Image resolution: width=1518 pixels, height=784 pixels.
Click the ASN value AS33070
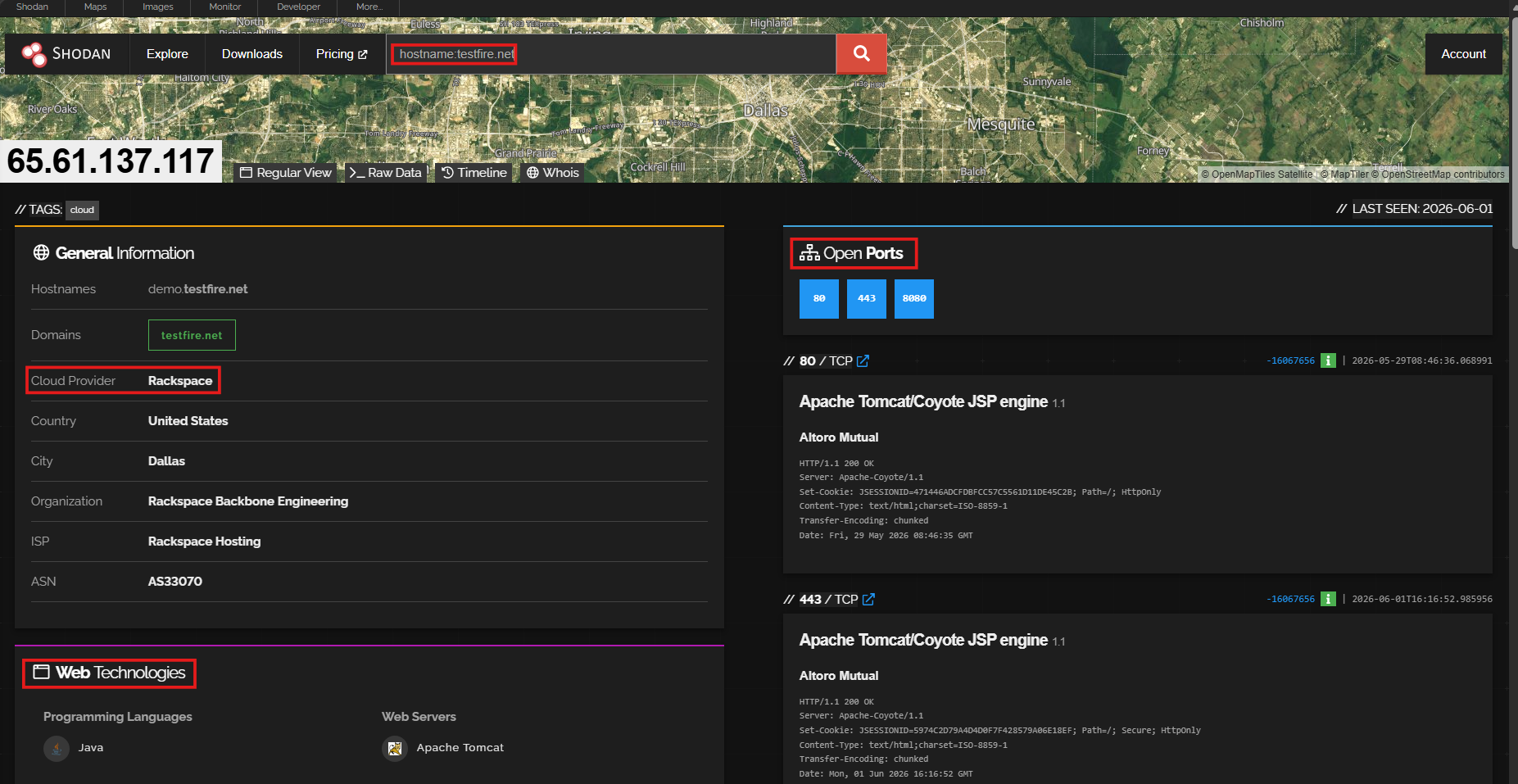tap(174, 582)
